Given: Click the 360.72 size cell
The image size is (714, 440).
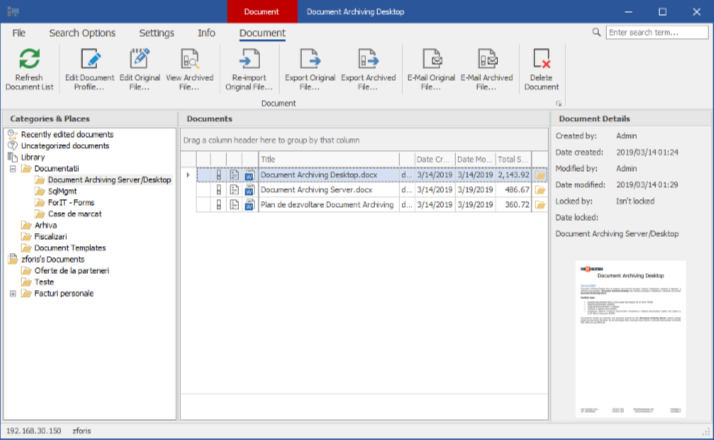Looking at the screenshot, I should tap(513, 205).
